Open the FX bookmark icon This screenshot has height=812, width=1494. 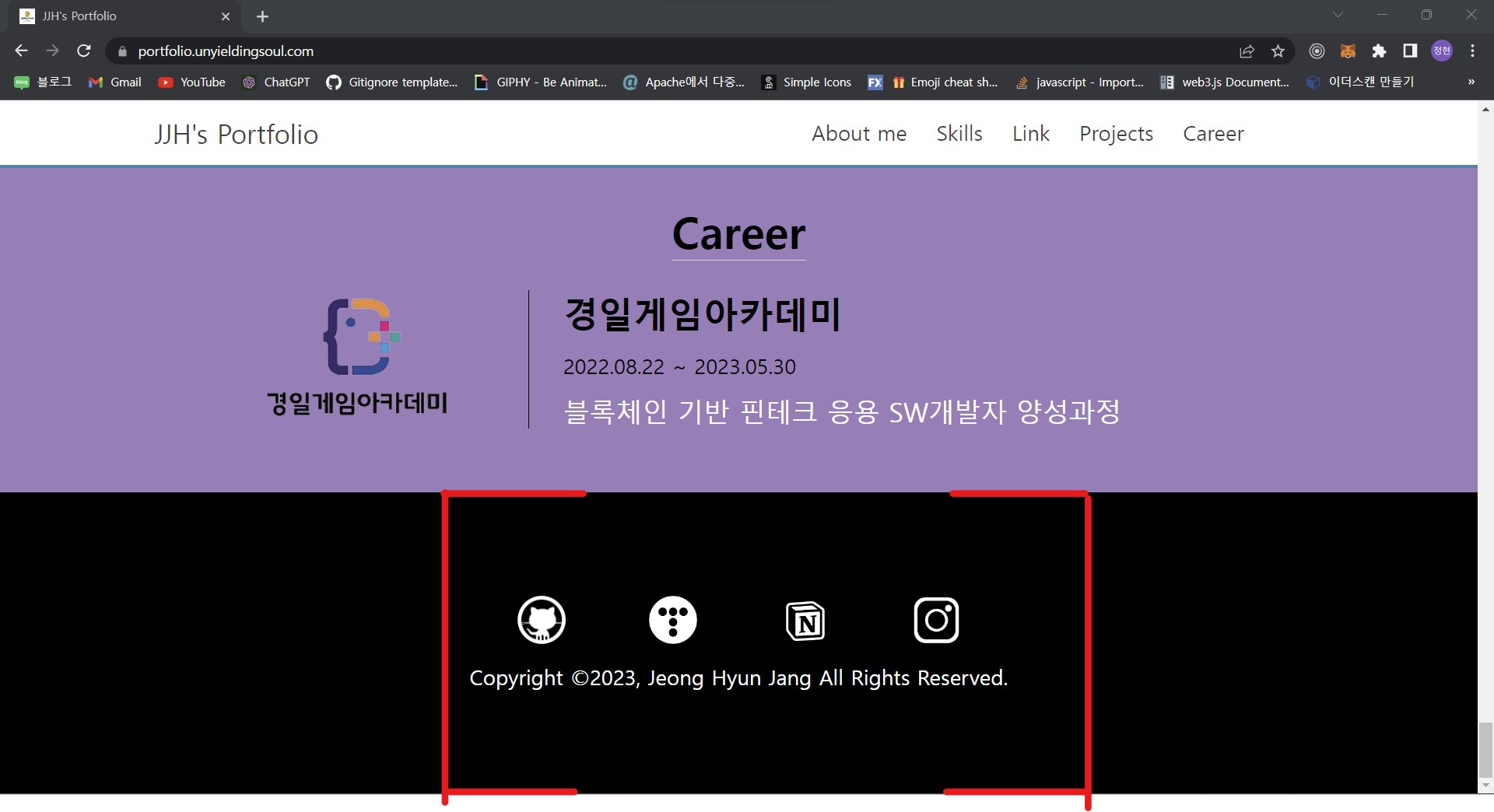[875, 82]
